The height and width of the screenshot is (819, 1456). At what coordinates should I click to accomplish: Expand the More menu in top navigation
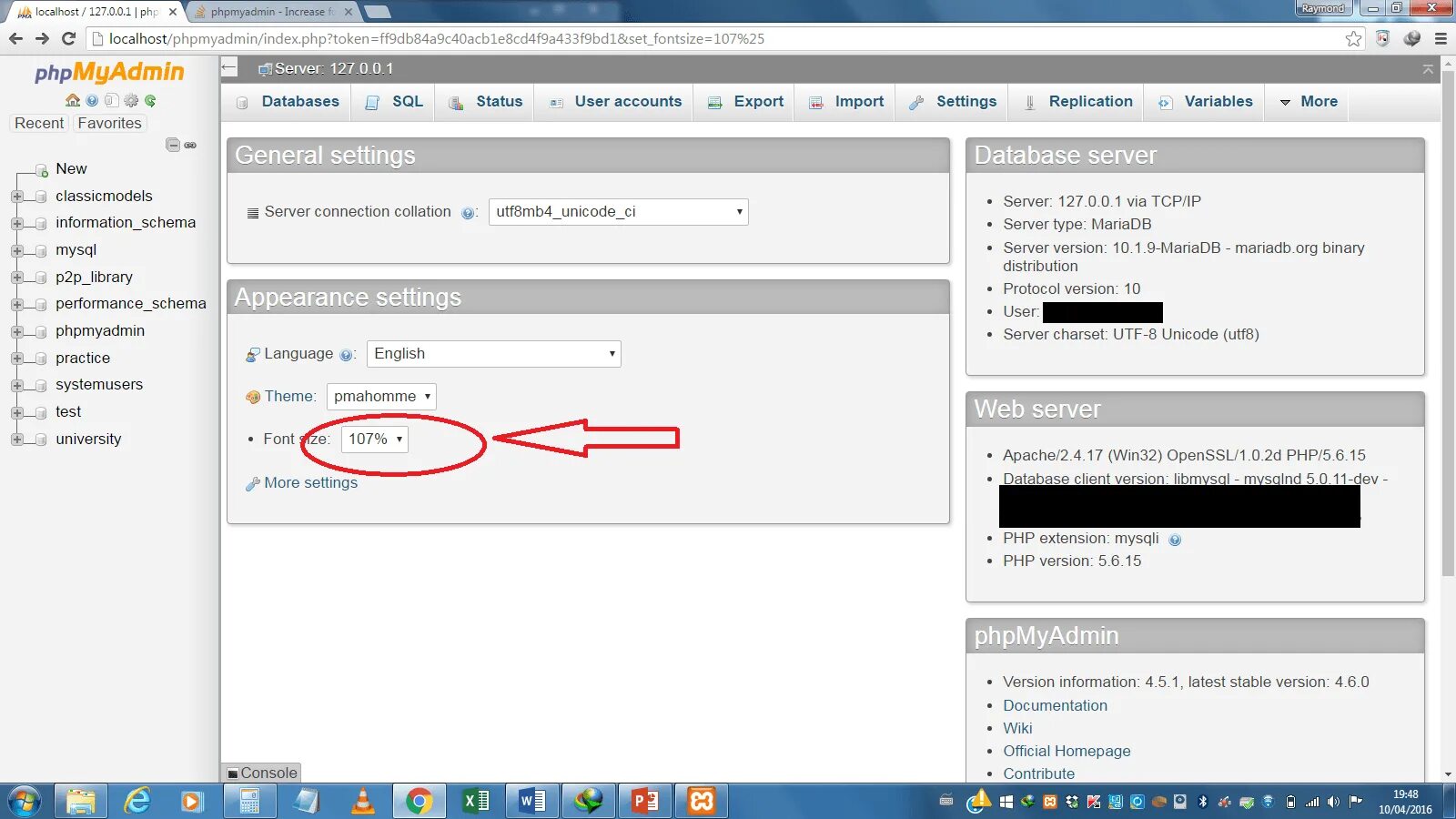point(1309,102)
